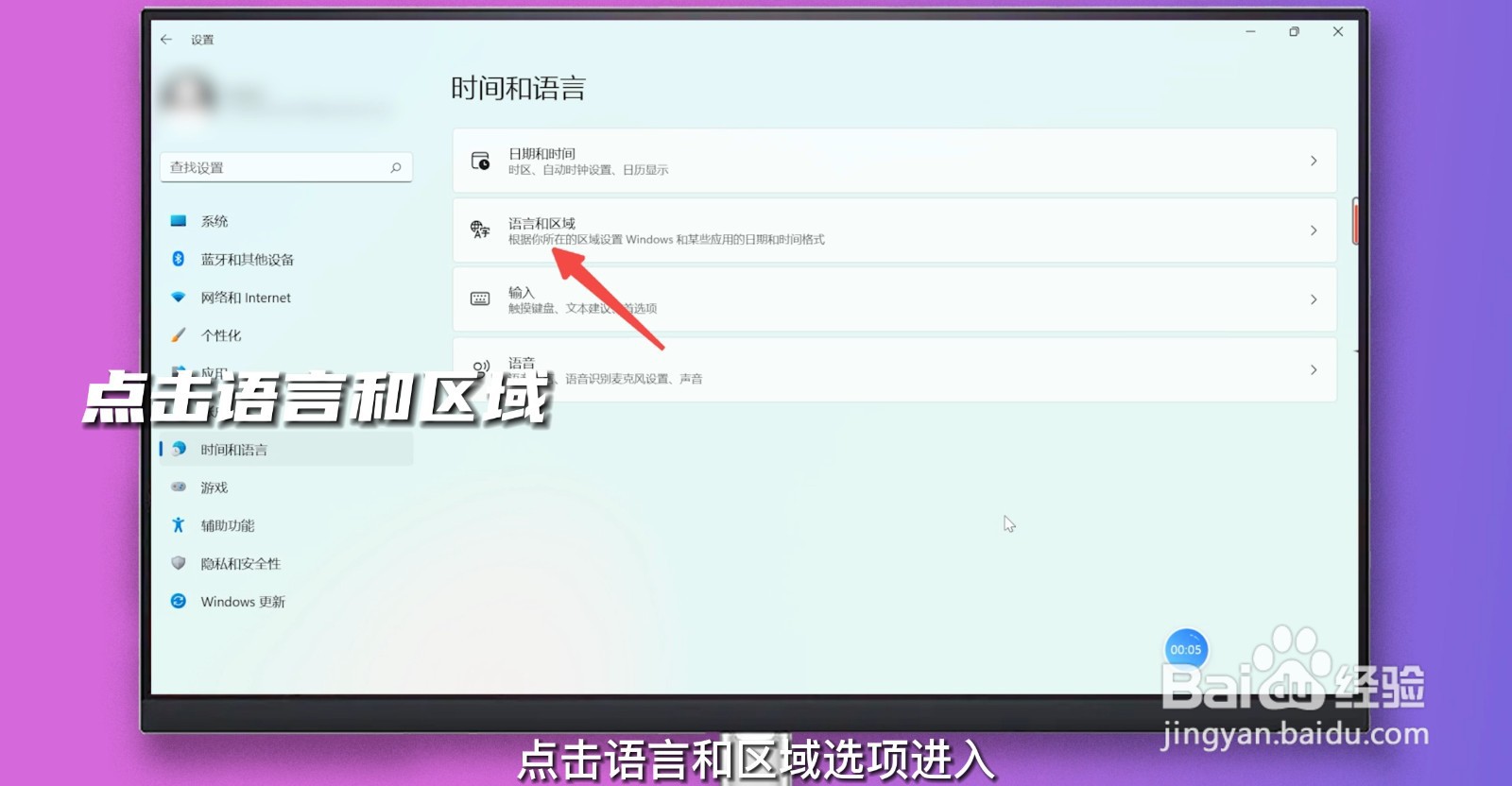Click the 日期和时间 calendar clock icon
The image size is (1512, 786).
tap(480, 161)
